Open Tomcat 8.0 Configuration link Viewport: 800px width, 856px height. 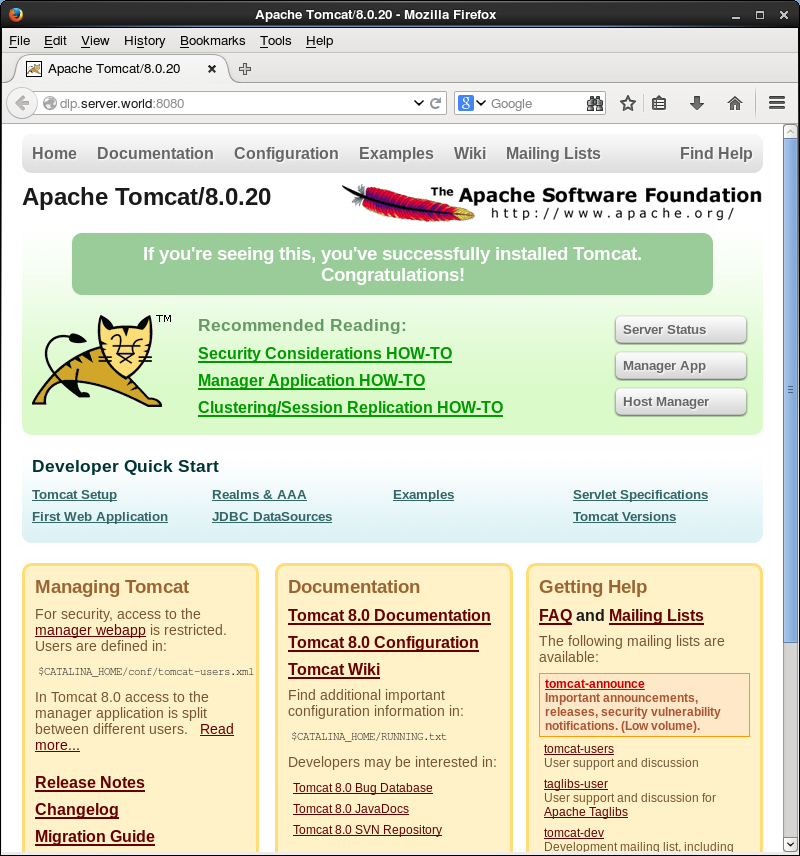pyautogui.click(x=383, y=643)
